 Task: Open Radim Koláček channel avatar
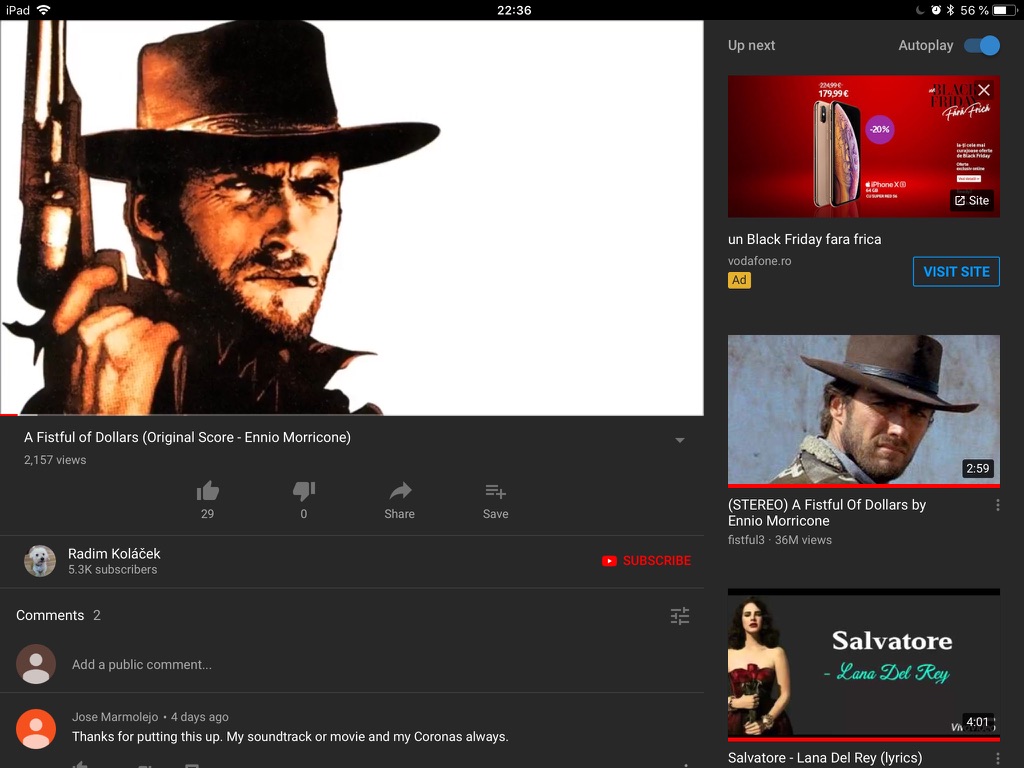point(40,561)
